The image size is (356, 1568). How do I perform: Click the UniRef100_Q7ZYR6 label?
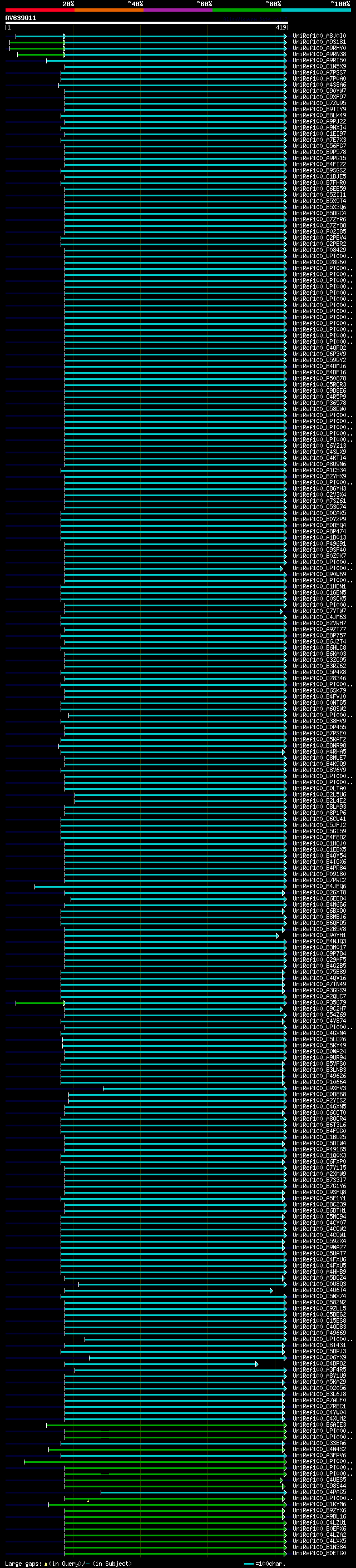(x=319, y=219)
